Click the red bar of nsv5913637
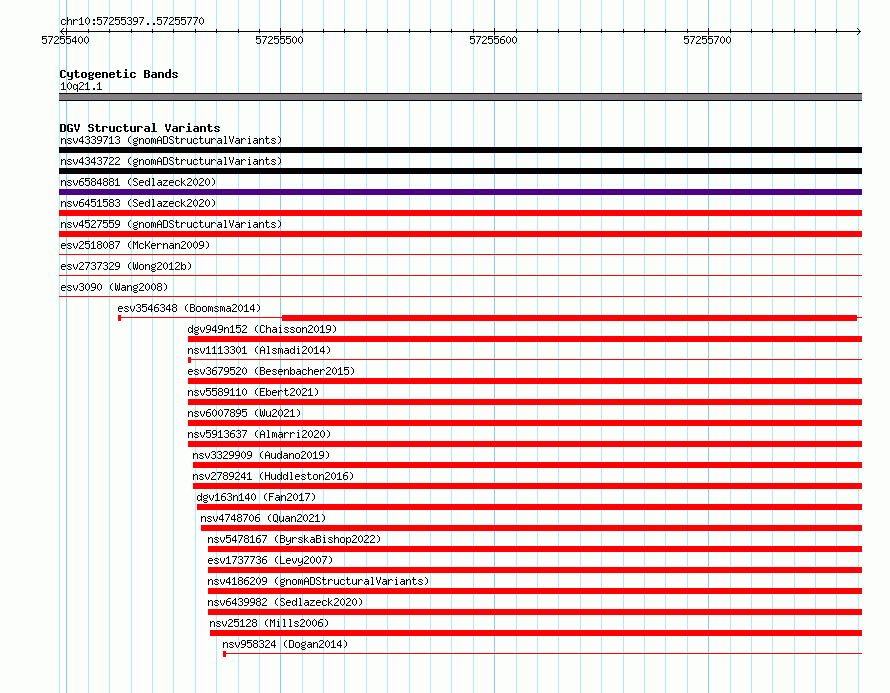 525,444
